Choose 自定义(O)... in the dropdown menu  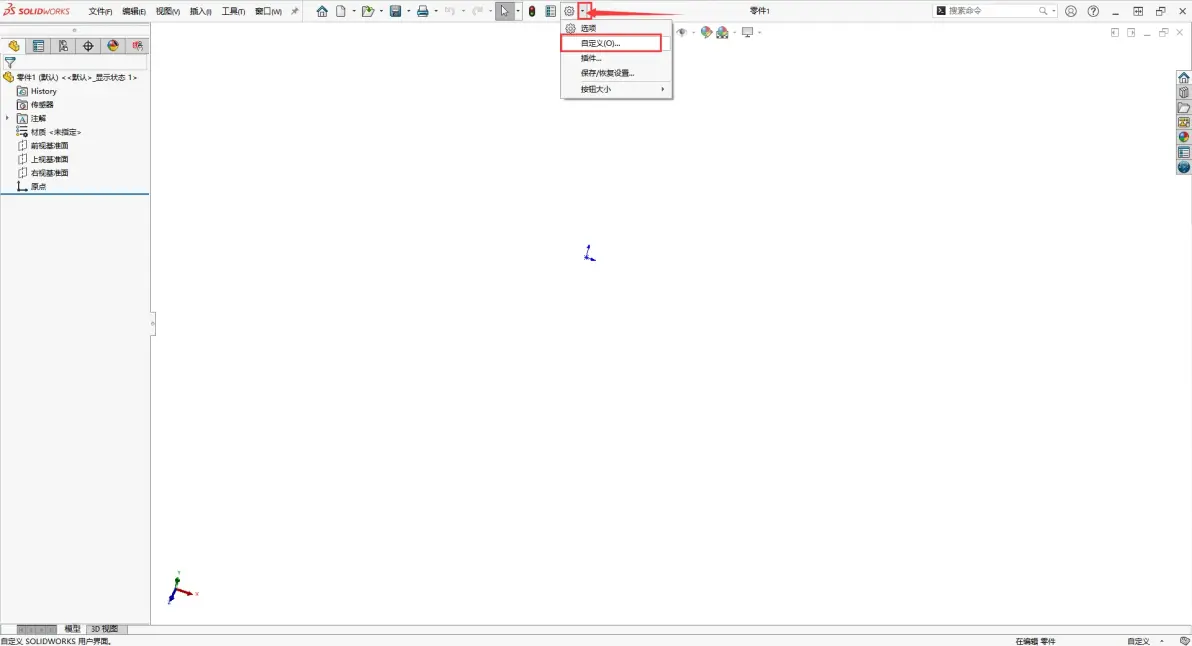617,43
